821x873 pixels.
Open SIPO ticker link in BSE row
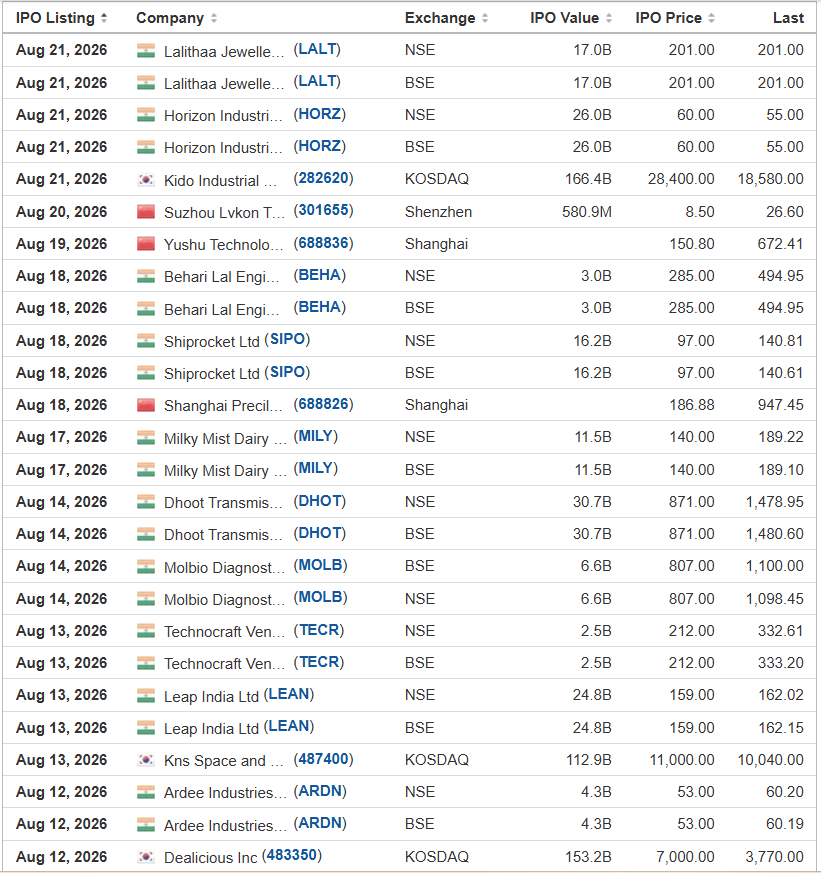[x=287, y=371]
